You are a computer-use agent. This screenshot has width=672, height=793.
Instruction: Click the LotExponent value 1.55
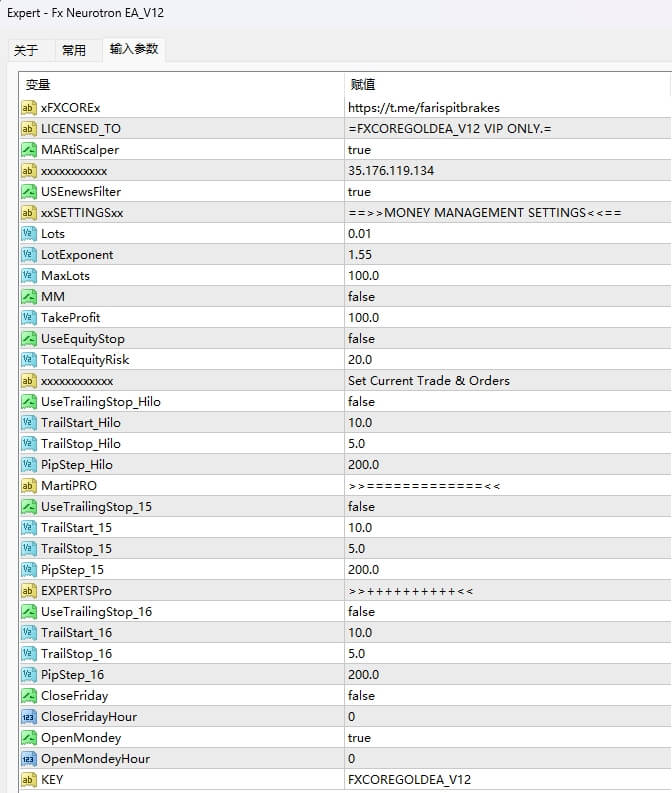360,255
